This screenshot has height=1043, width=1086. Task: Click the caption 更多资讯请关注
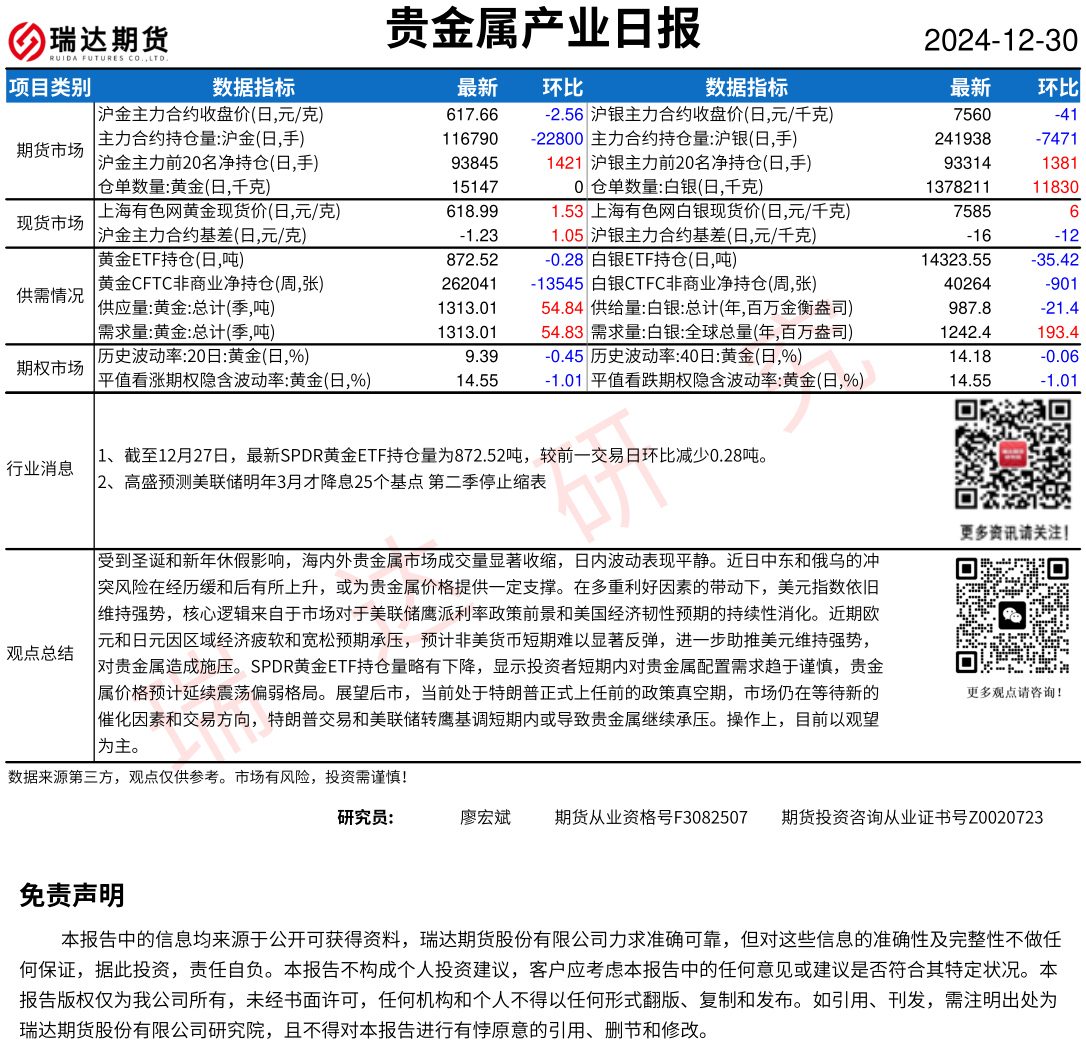(x=1013, y=533)
